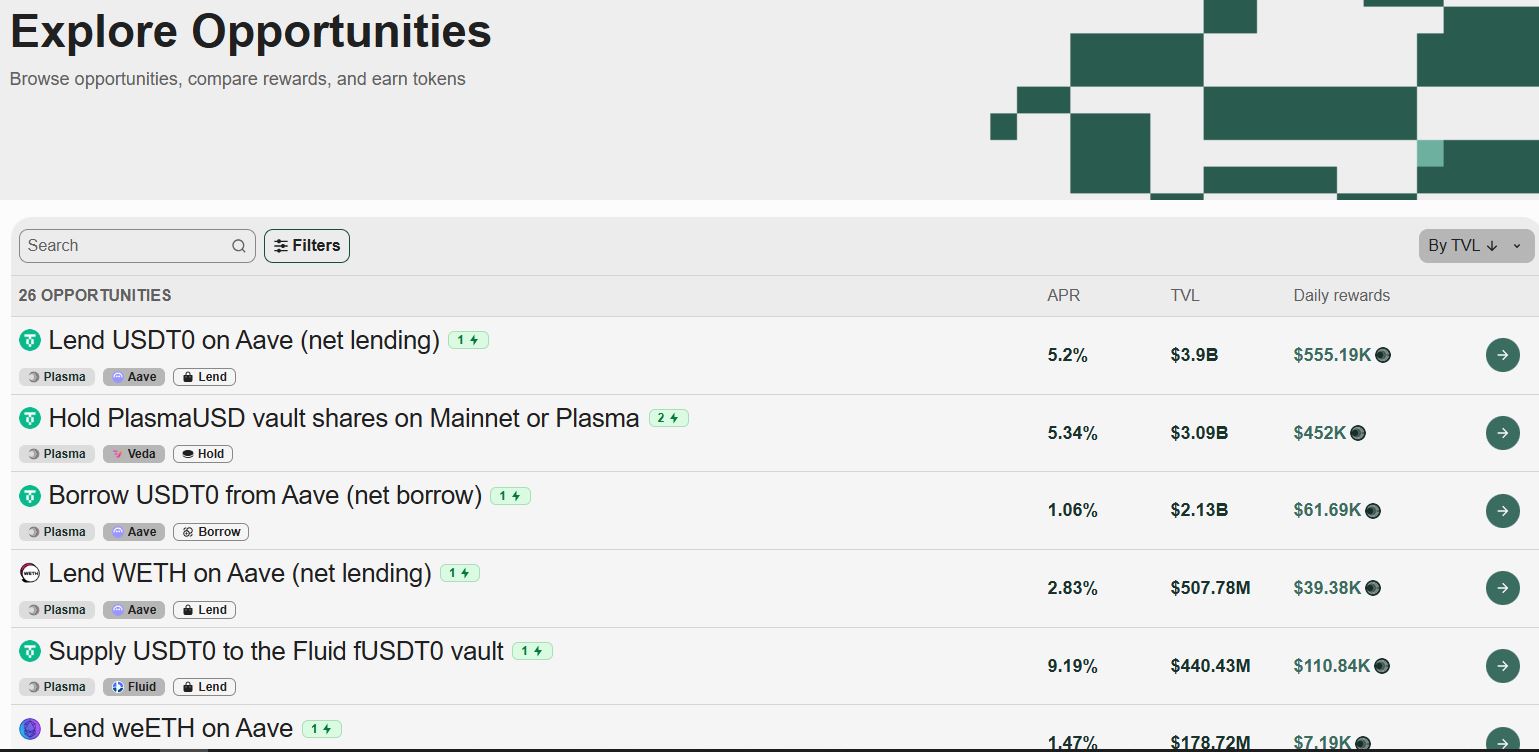Open arrow for PlasmaUSD vault shares row
The width and height of the screenshot is (1539, 752).
pyautogui.click(x=1502, y=433)
